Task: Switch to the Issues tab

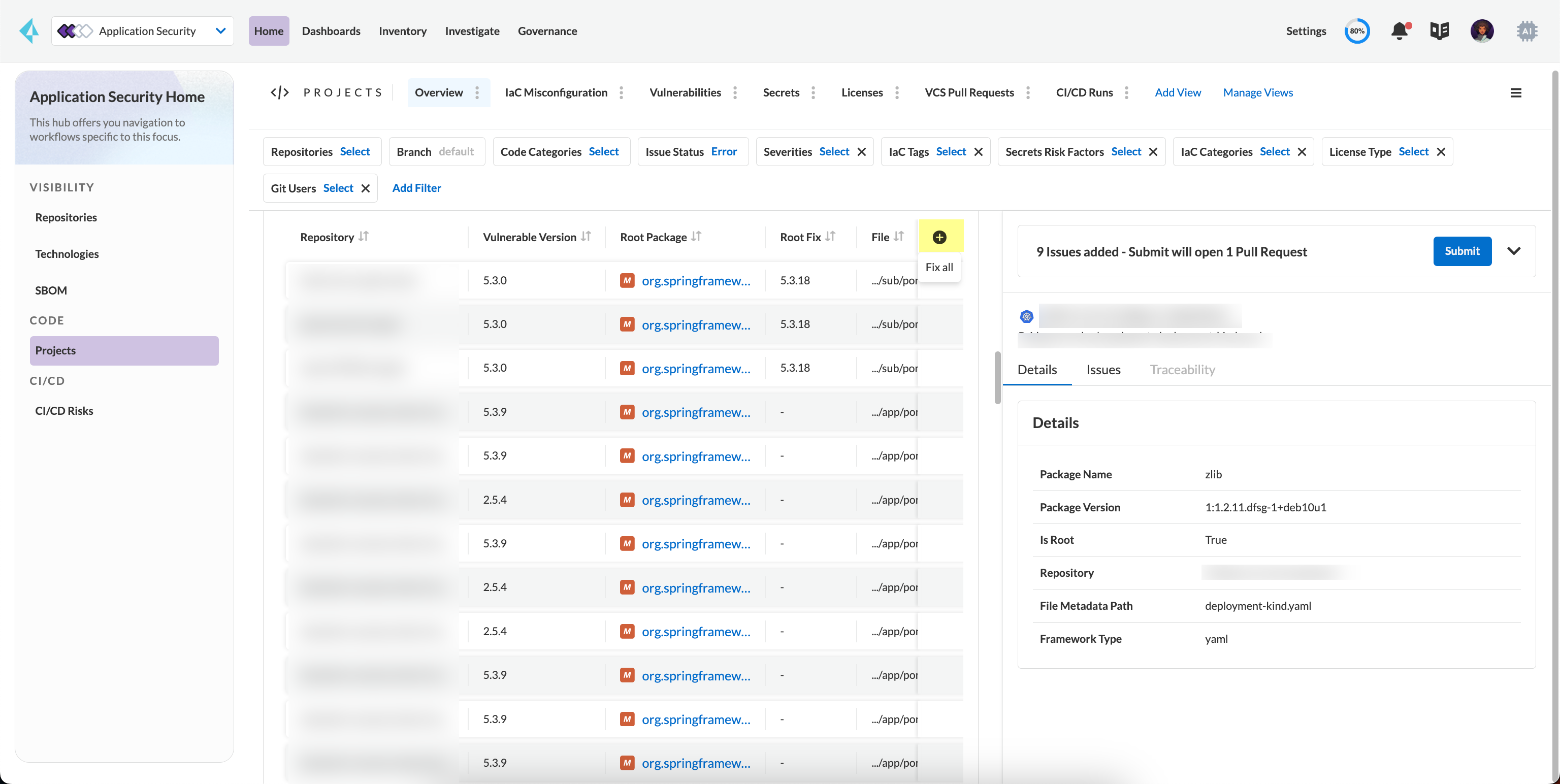Action: tap(1103, 370)
